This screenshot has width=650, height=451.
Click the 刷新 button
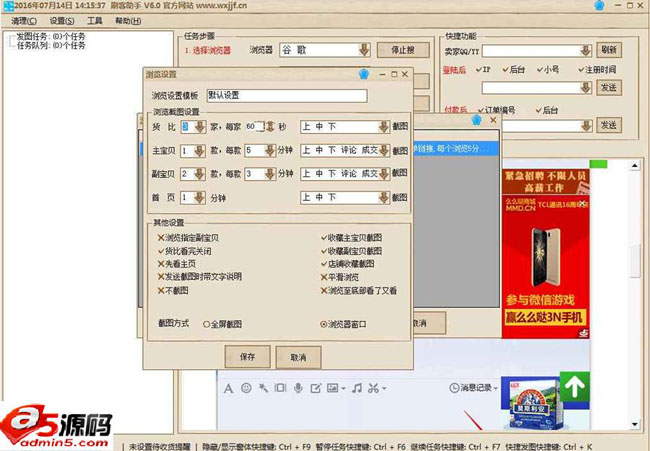(609, 50)
